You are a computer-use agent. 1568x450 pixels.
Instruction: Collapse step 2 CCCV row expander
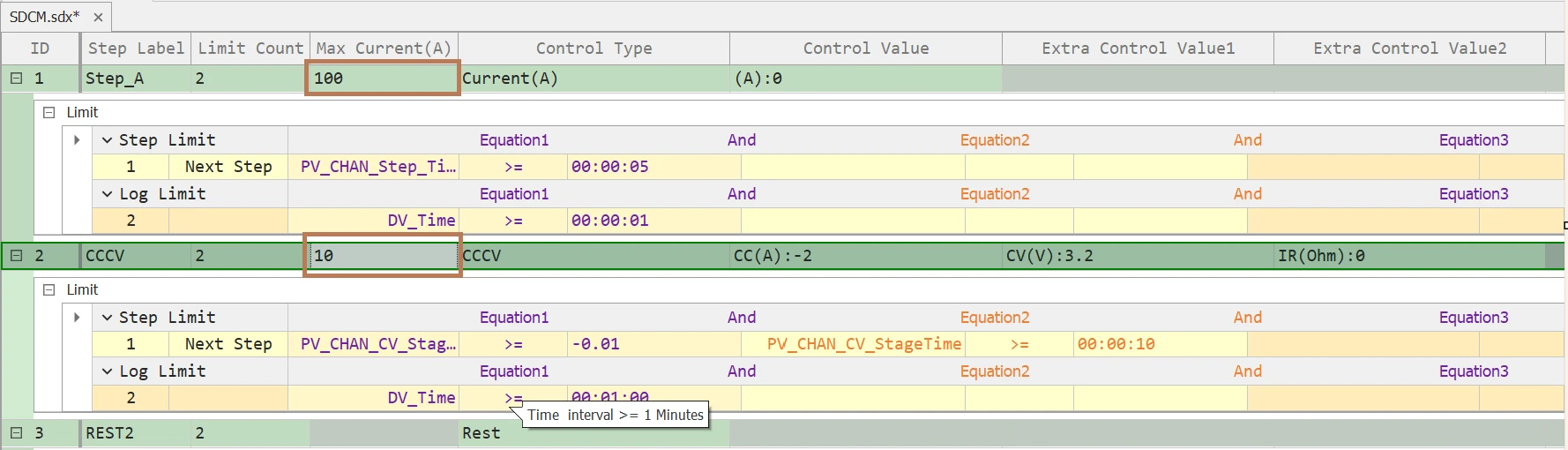click(16, 256)
